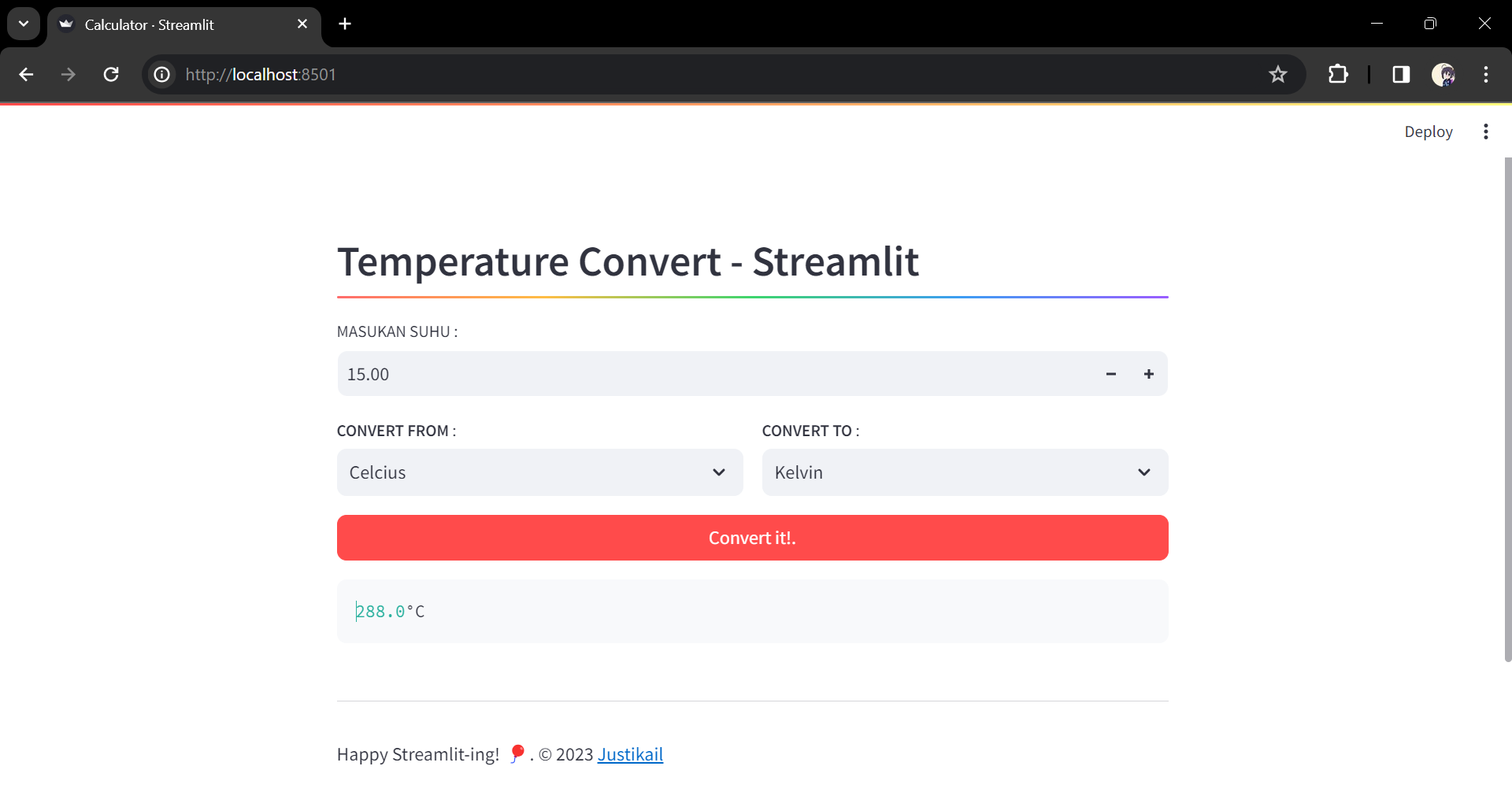This screenshot has height=792, width=1512.
Task: Decrease temperature with minus stepper
Action: tap(1111, 374)
